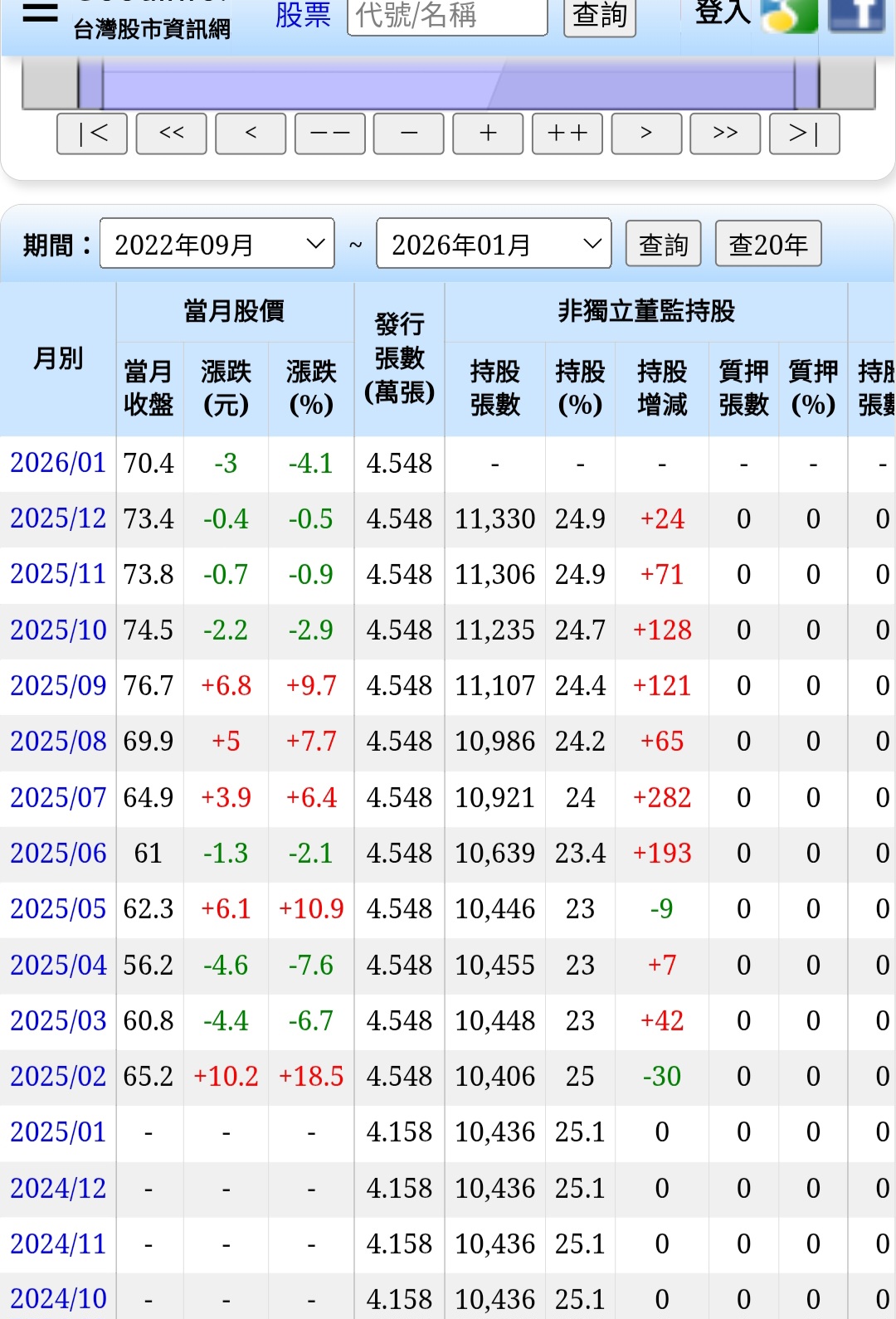Jump to chart start with |< button
Screen dimensions: 896x1319
click(x=92, y=134)
